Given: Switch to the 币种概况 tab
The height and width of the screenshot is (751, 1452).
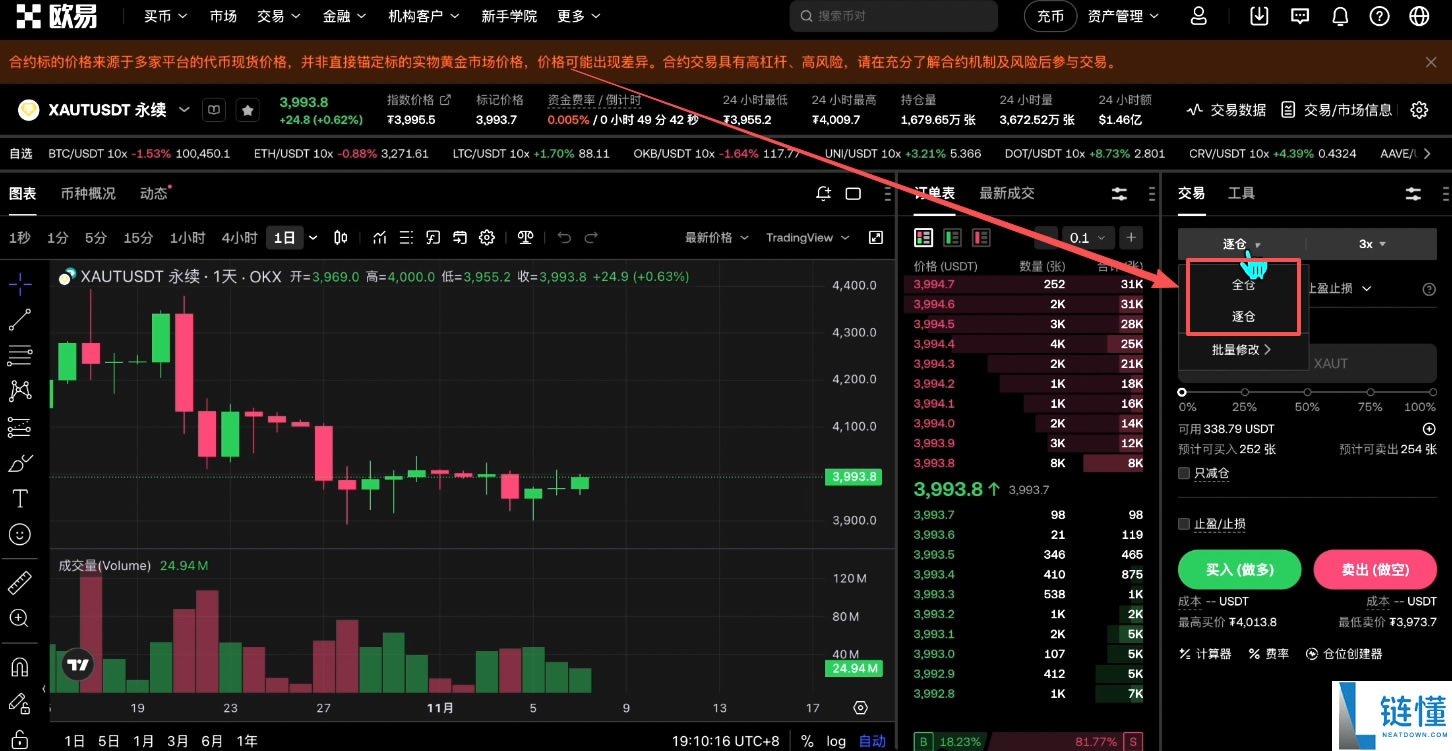Looking at the screenshot, I should (88, 193).
